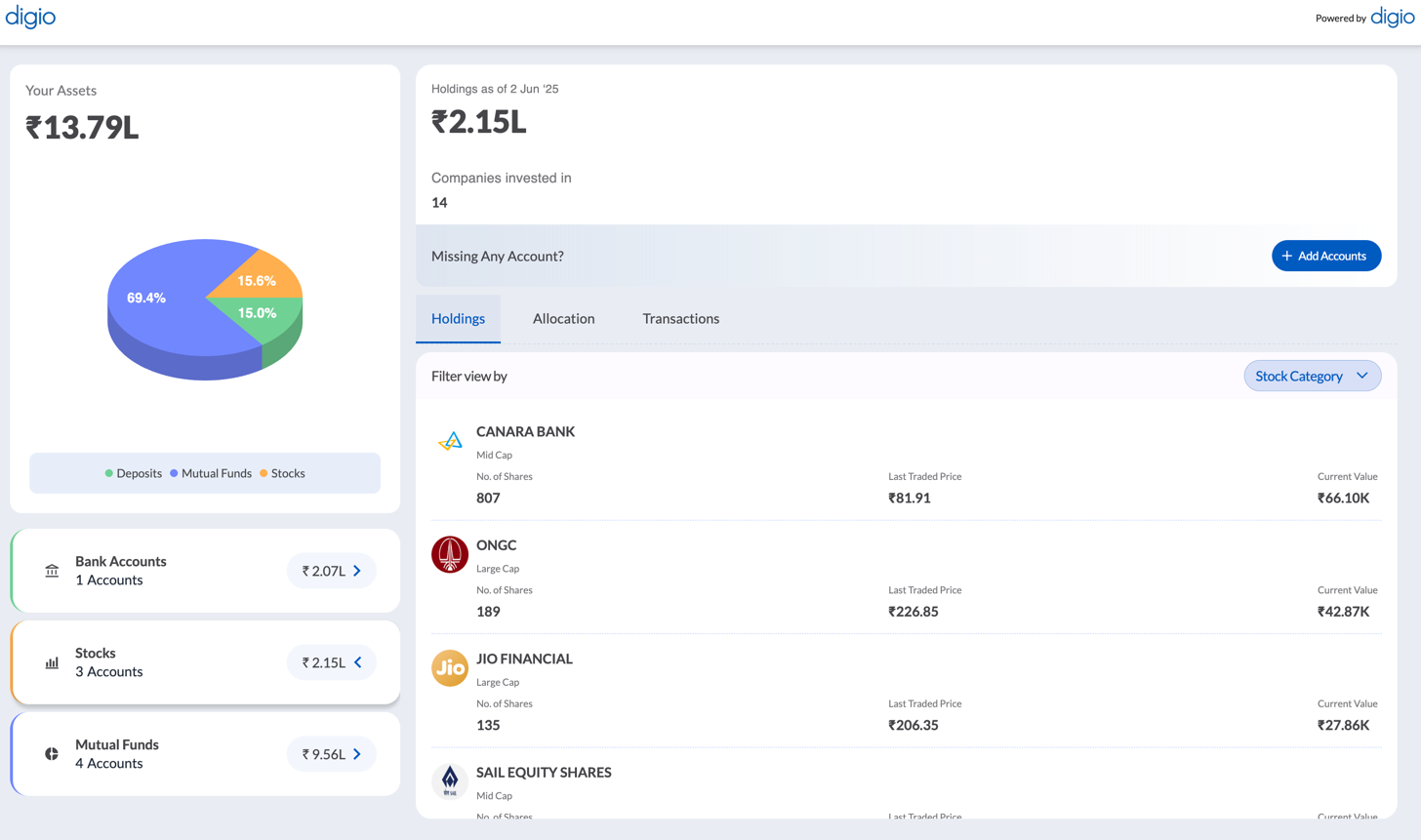Click Canara Bank share count 807
This screenshot has height=840, width=1421.
[x=488, y=498]
